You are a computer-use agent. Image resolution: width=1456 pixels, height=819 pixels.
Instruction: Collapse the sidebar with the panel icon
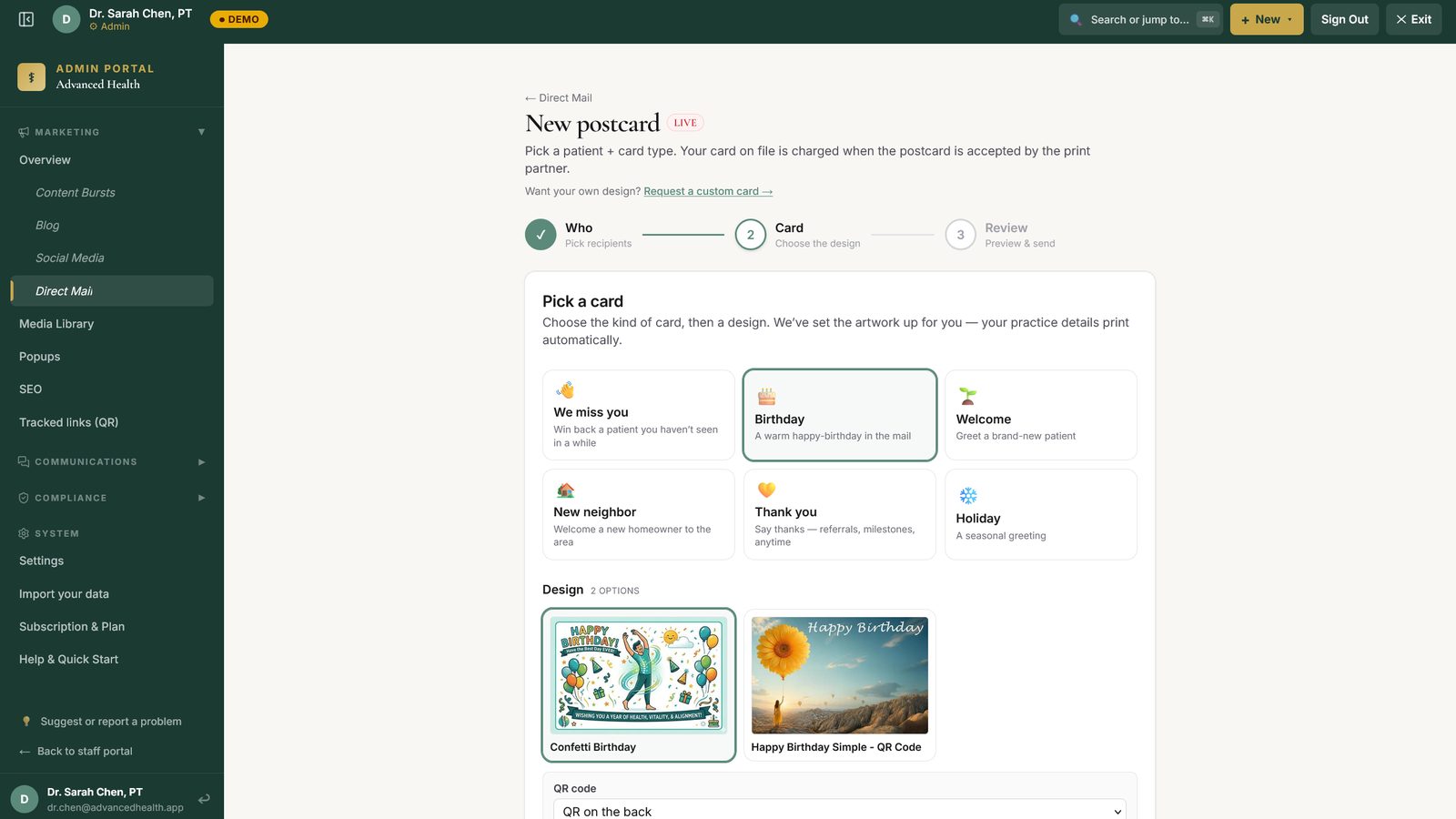(x=26, y=19)
